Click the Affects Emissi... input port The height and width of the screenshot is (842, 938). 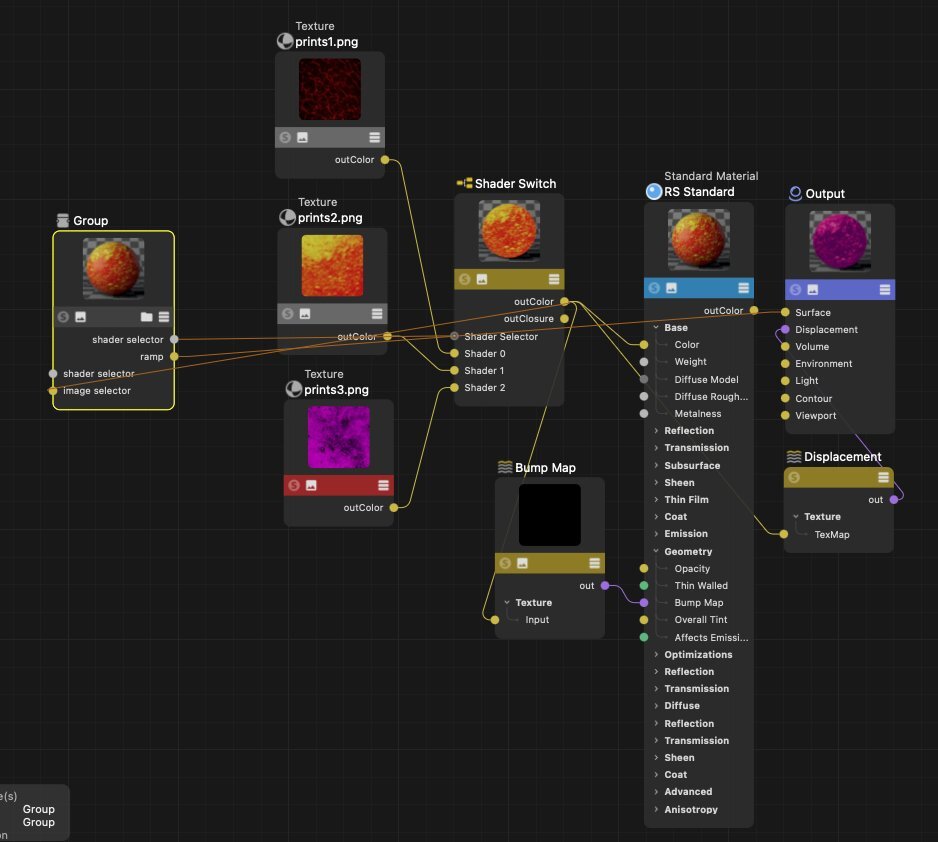[x=644, y=637]
